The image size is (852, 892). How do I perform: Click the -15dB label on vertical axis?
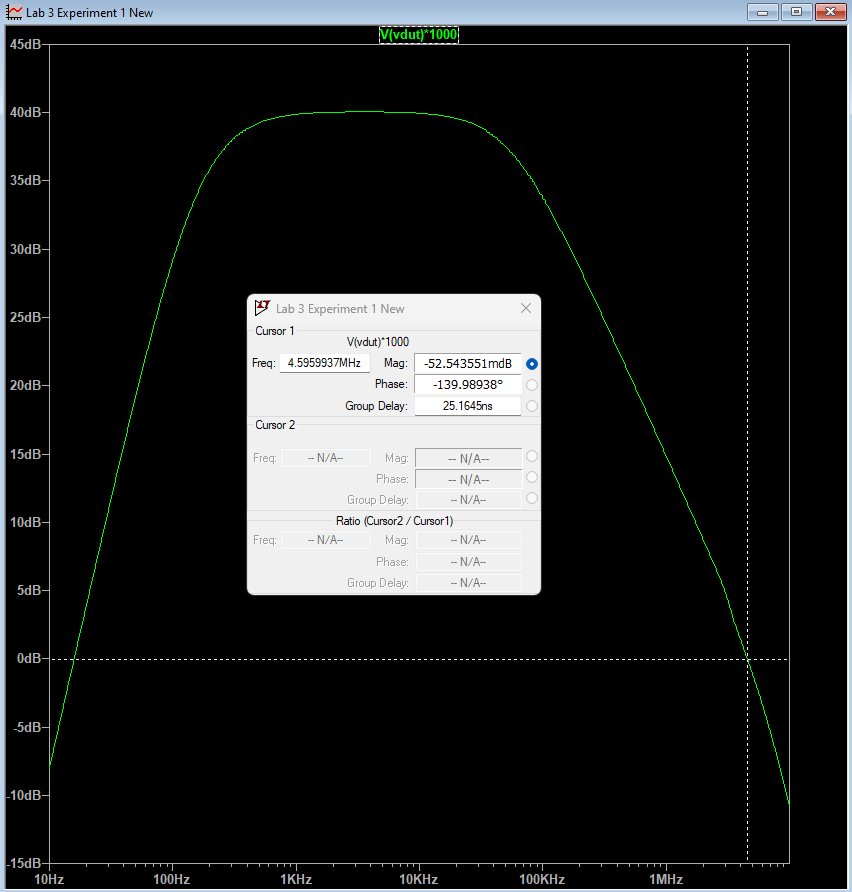[24, 864]
